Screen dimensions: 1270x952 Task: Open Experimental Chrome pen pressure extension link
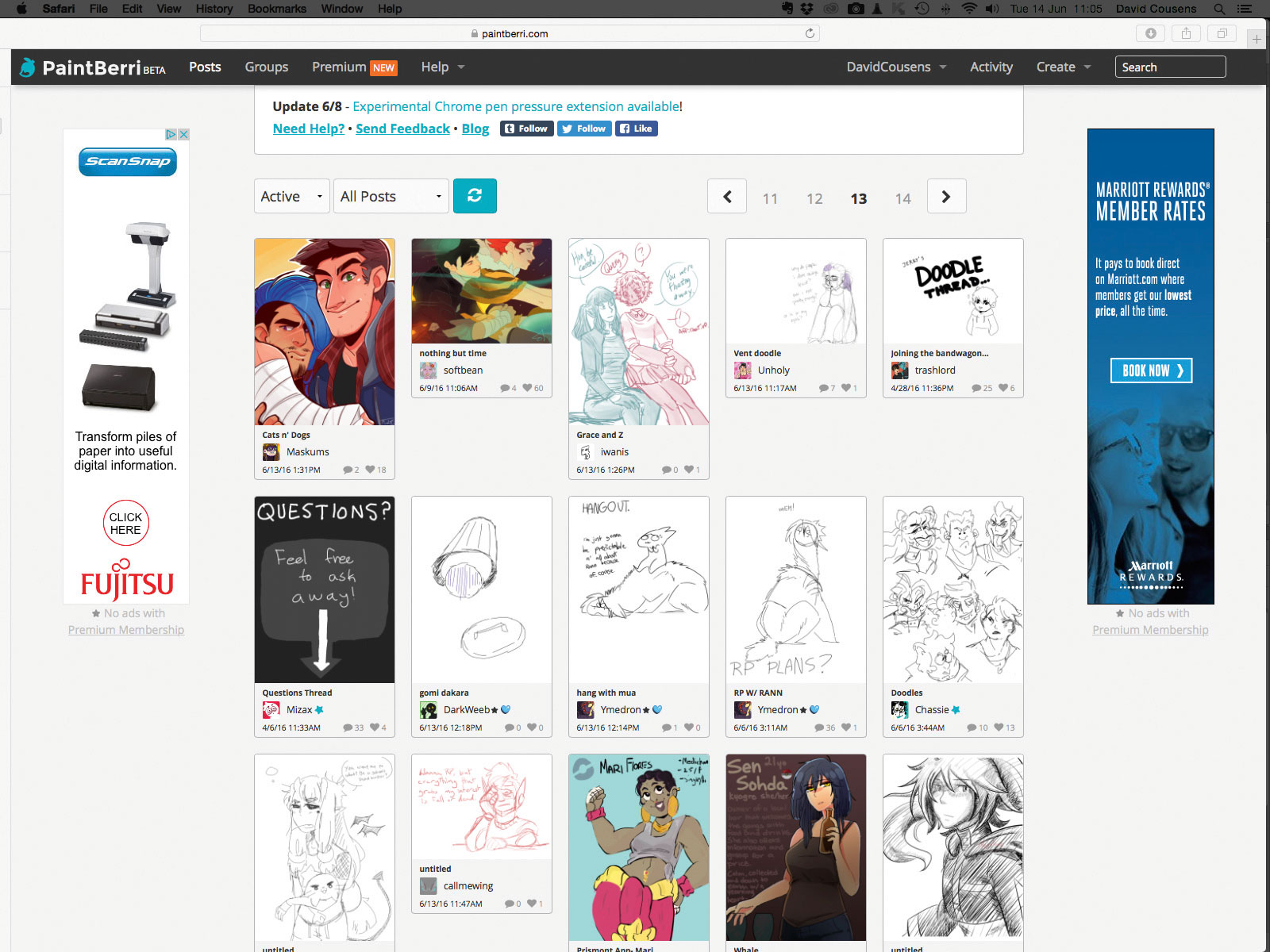(x=516, y=106)
